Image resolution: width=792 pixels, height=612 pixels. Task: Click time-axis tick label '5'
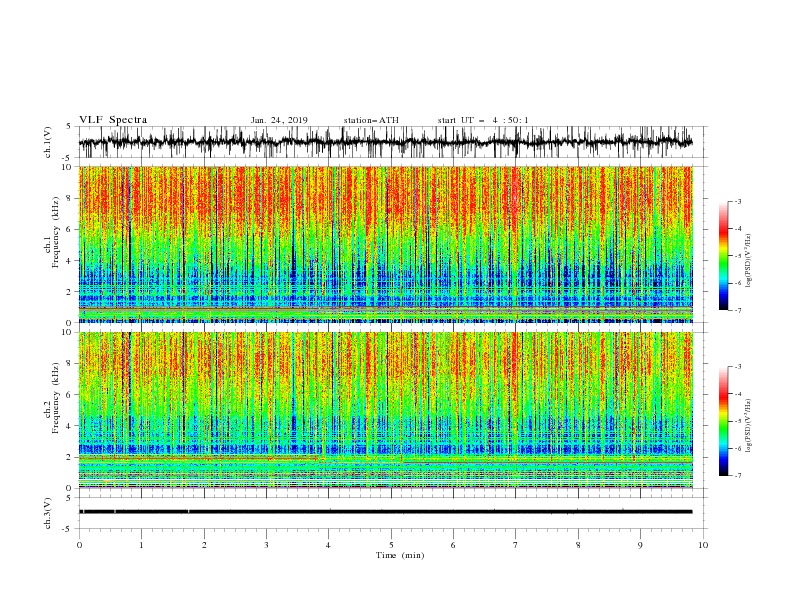click(391, 545)
